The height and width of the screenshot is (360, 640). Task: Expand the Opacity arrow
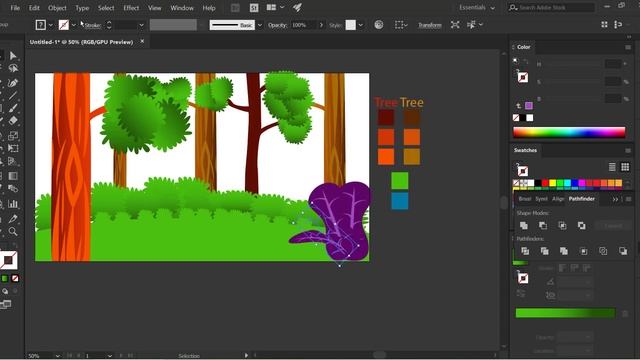[x=321, y=25]
